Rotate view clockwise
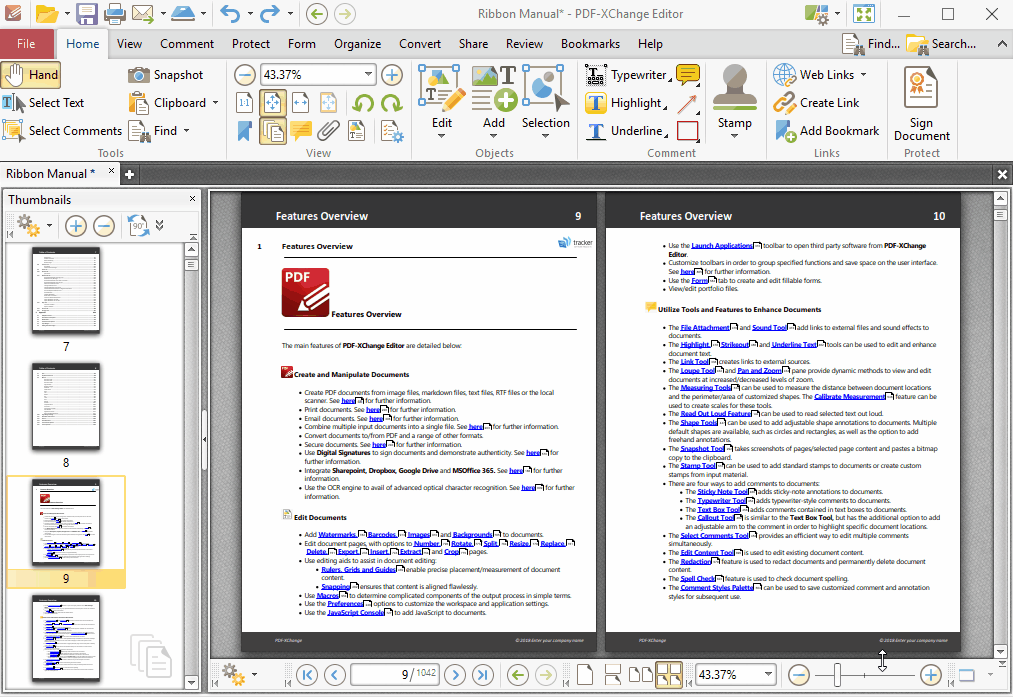The image size is (1013, 697). tap(391, 103)
